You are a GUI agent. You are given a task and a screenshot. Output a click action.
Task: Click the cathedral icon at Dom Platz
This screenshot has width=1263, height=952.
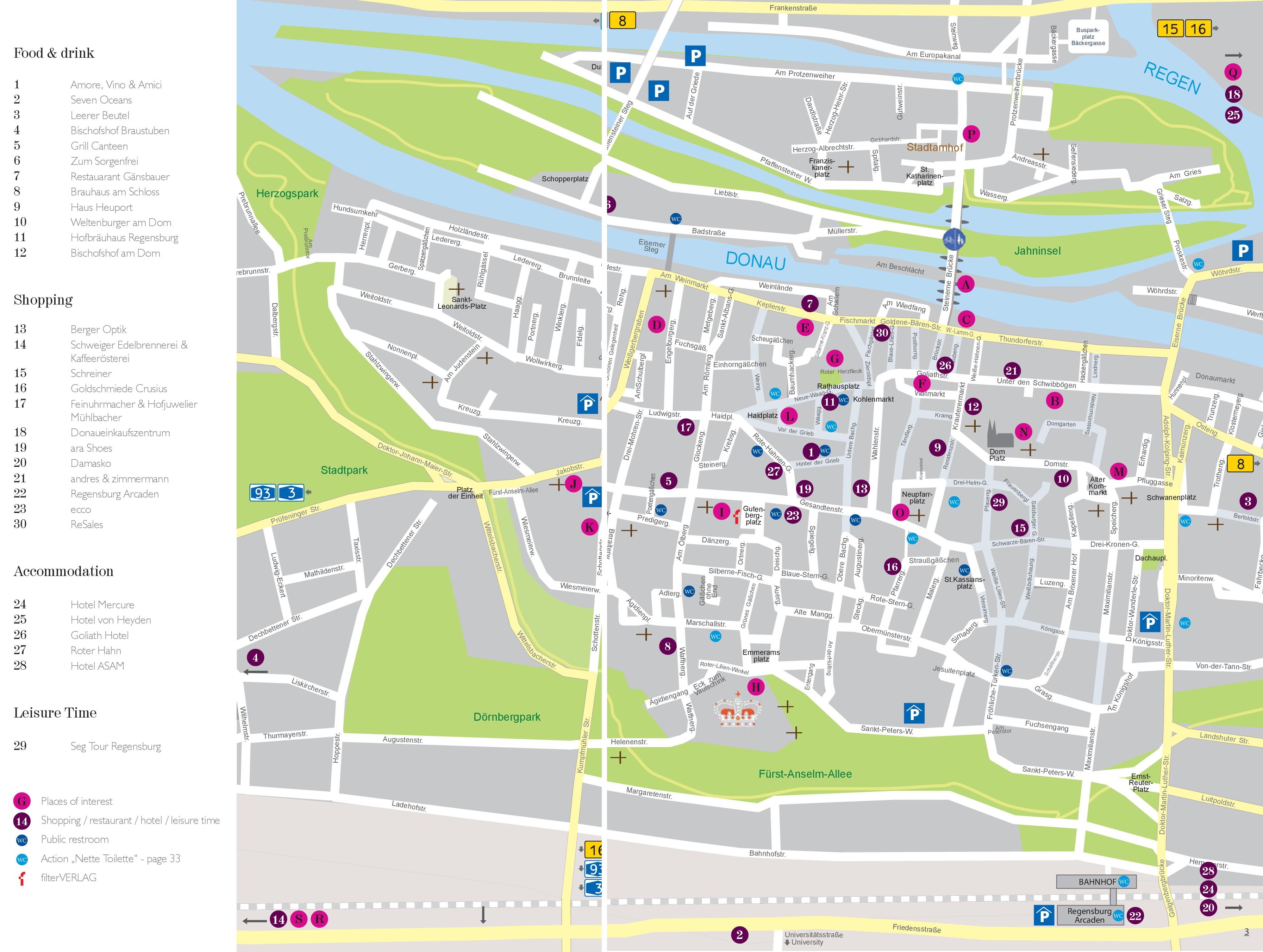tap(1000, 433)
